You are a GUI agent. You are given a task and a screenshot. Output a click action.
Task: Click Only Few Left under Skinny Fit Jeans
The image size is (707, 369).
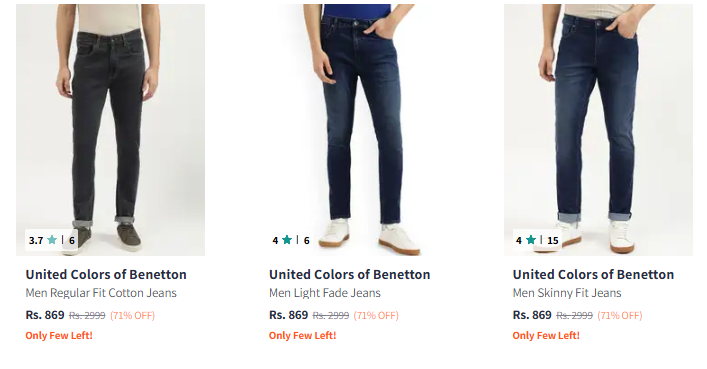coord(546,336)
